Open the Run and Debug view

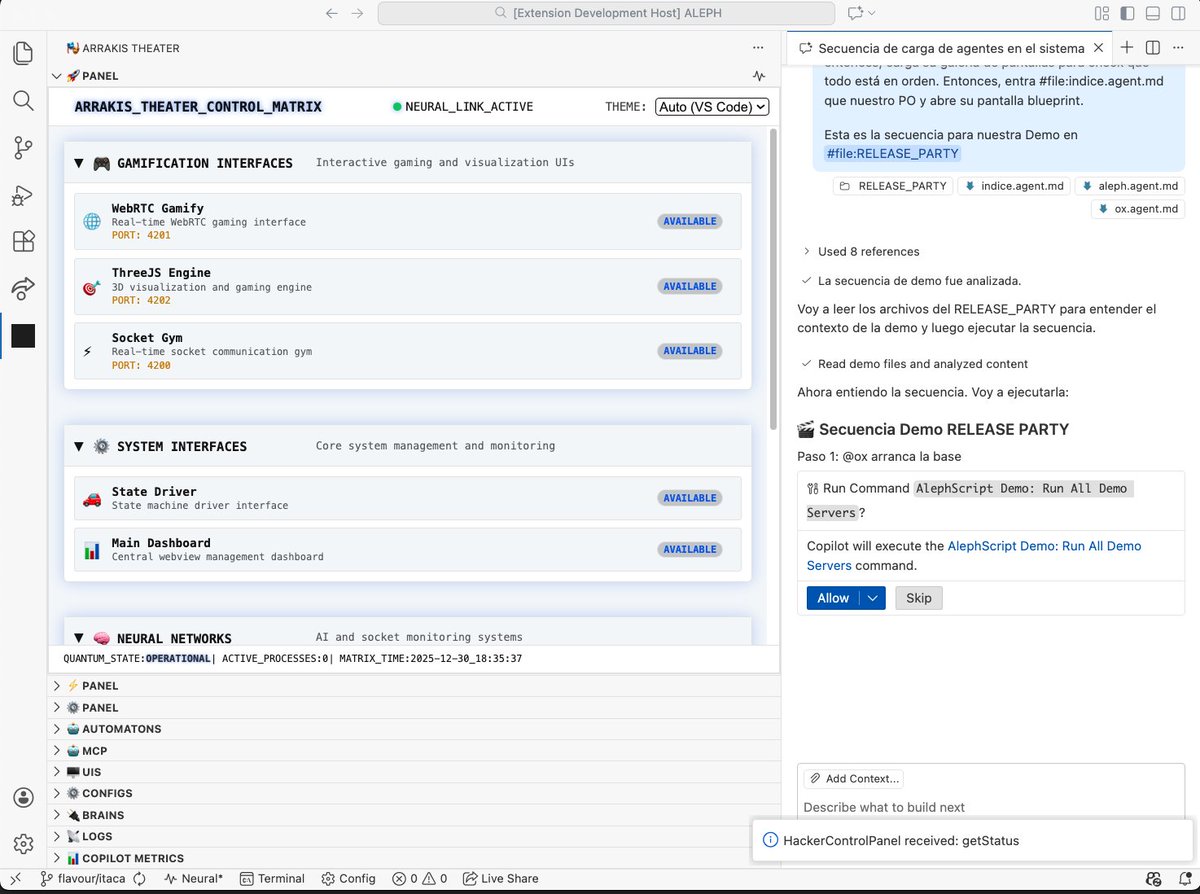point(23,195)
